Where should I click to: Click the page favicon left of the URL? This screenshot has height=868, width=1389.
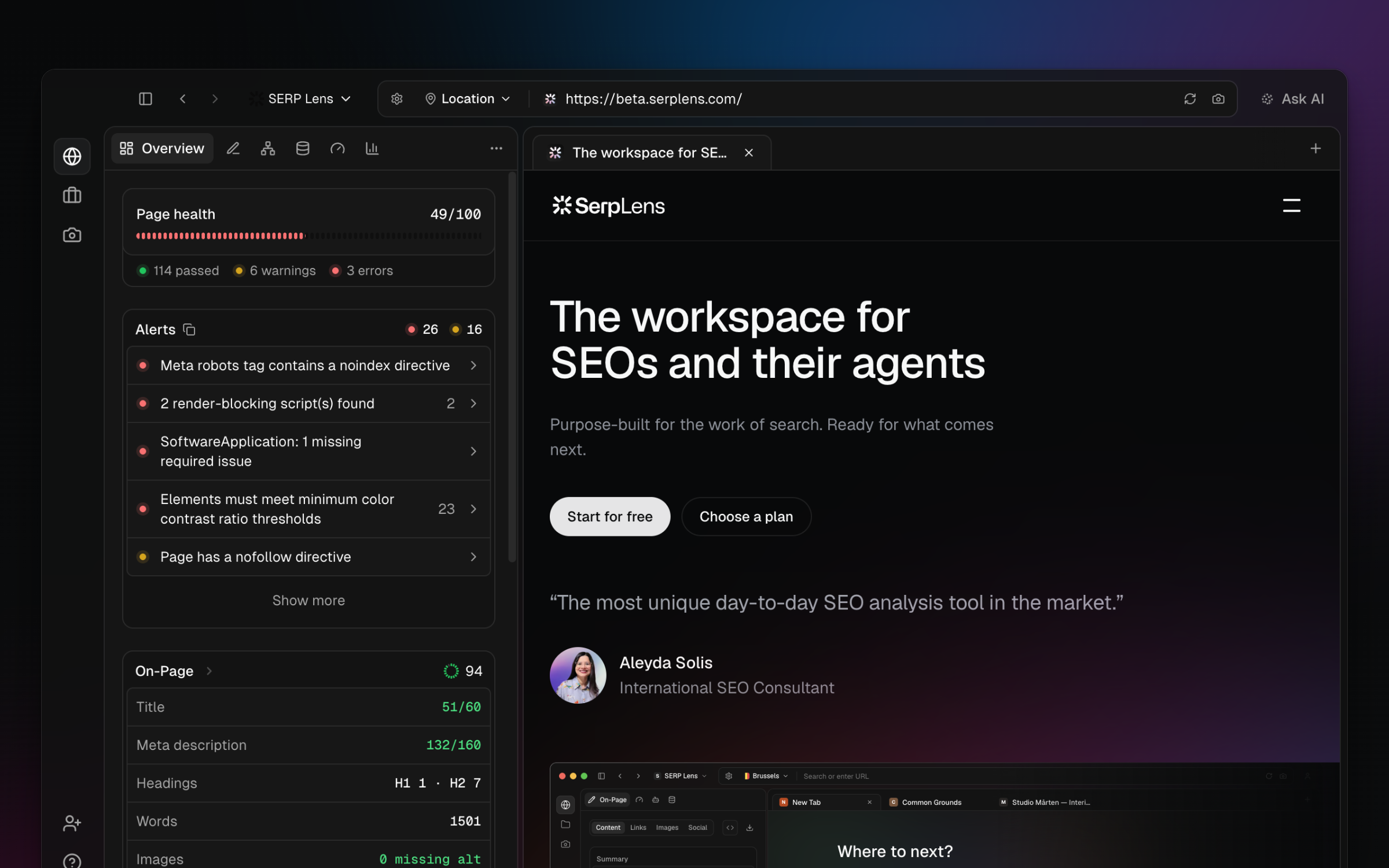coord(550,99)
